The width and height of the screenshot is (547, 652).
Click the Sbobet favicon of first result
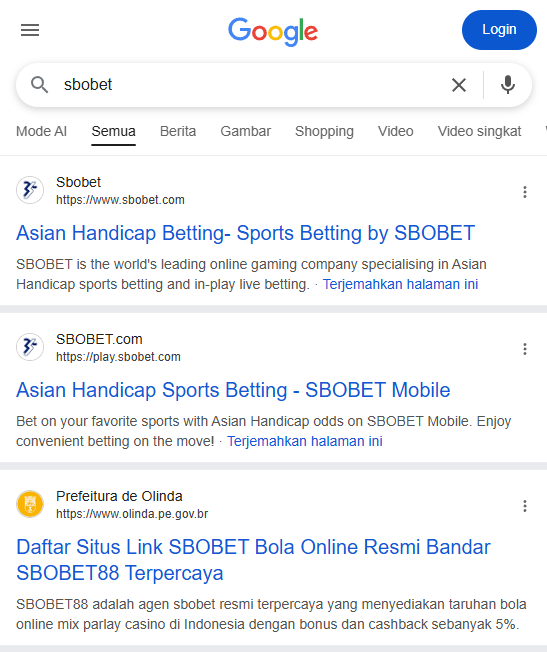30,190
